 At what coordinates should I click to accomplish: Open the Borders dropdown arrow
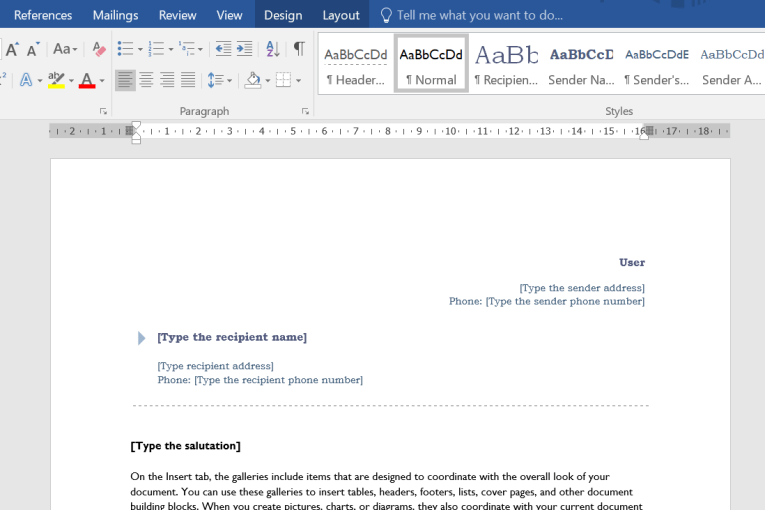298,81
